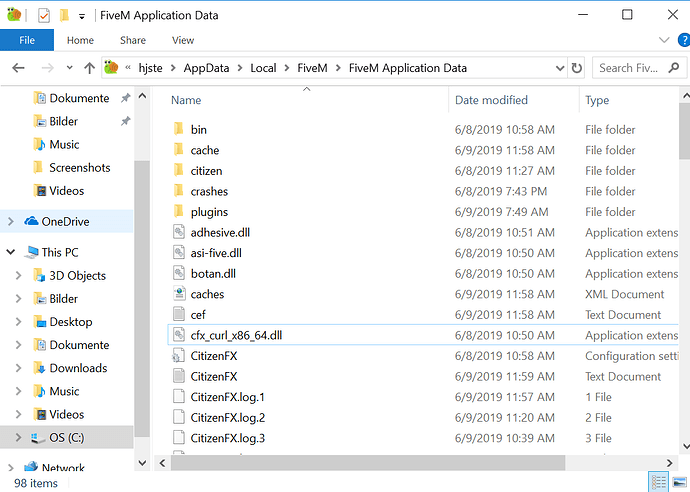Go up one folder level arrow

click(89, 68)
